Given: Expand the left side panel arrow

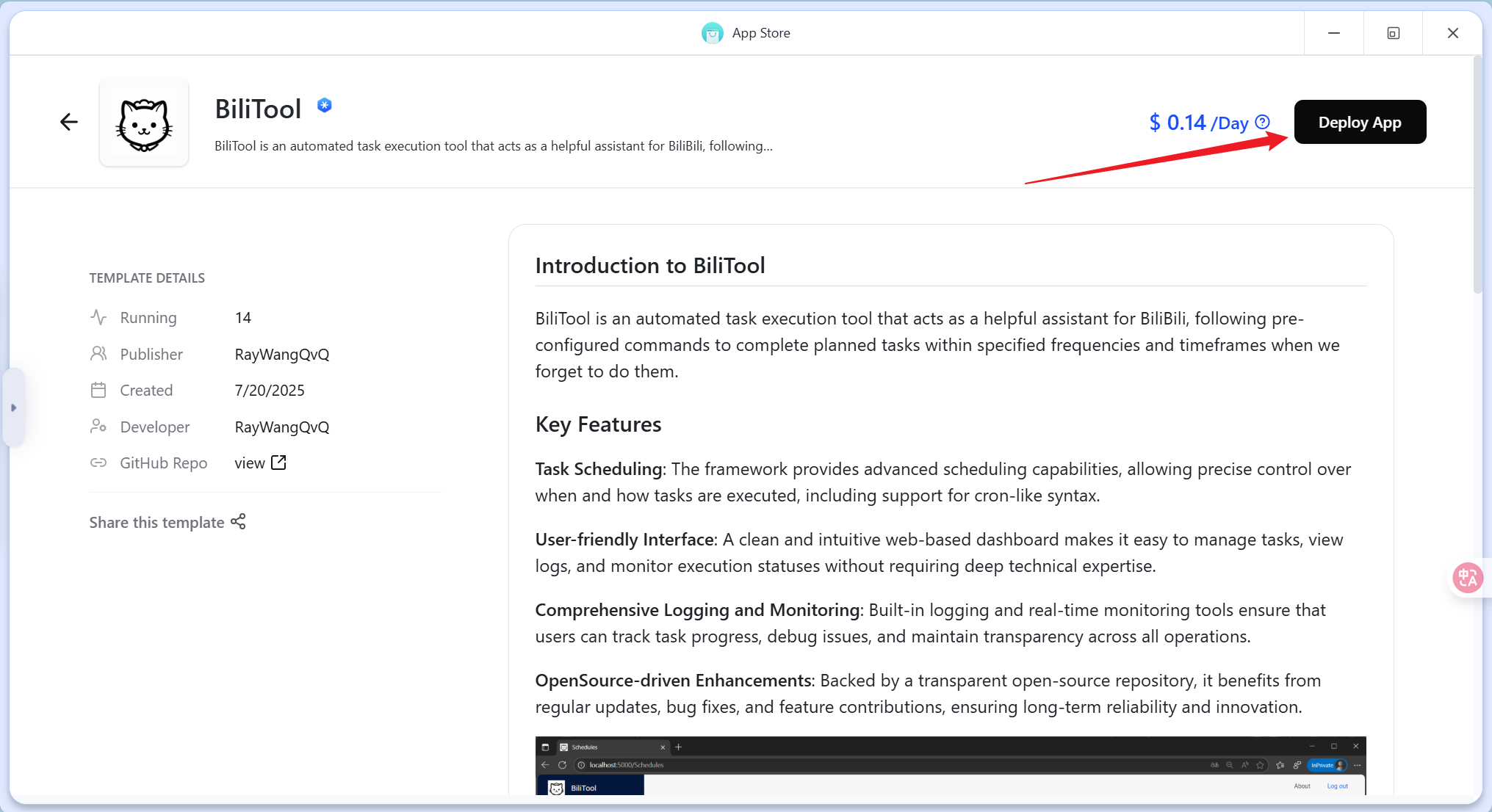Looking at the screenshot, I should [13, 408].
